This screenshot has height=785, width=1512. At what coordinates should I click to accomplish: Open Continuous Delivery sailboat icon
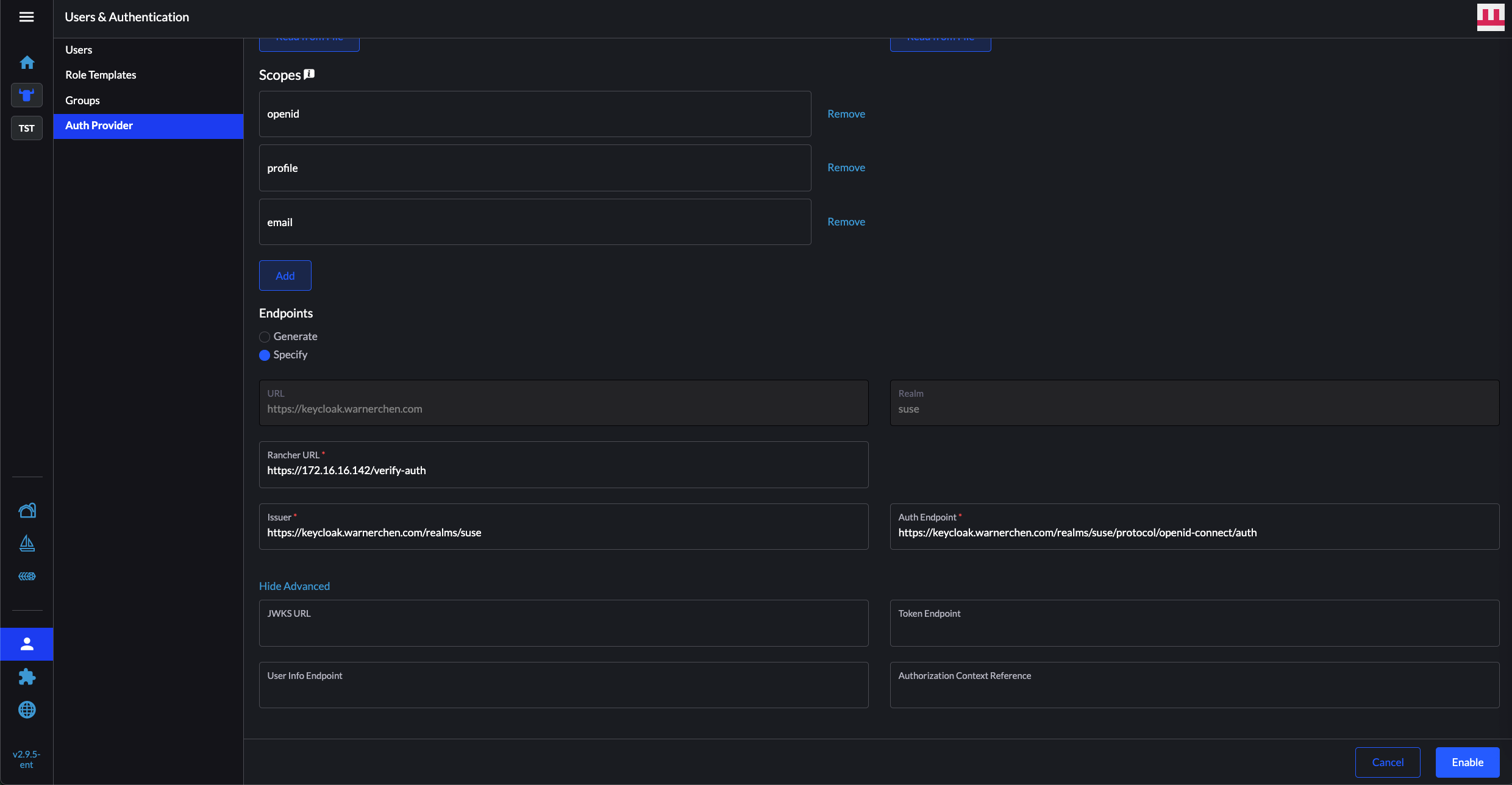point(27,543)
